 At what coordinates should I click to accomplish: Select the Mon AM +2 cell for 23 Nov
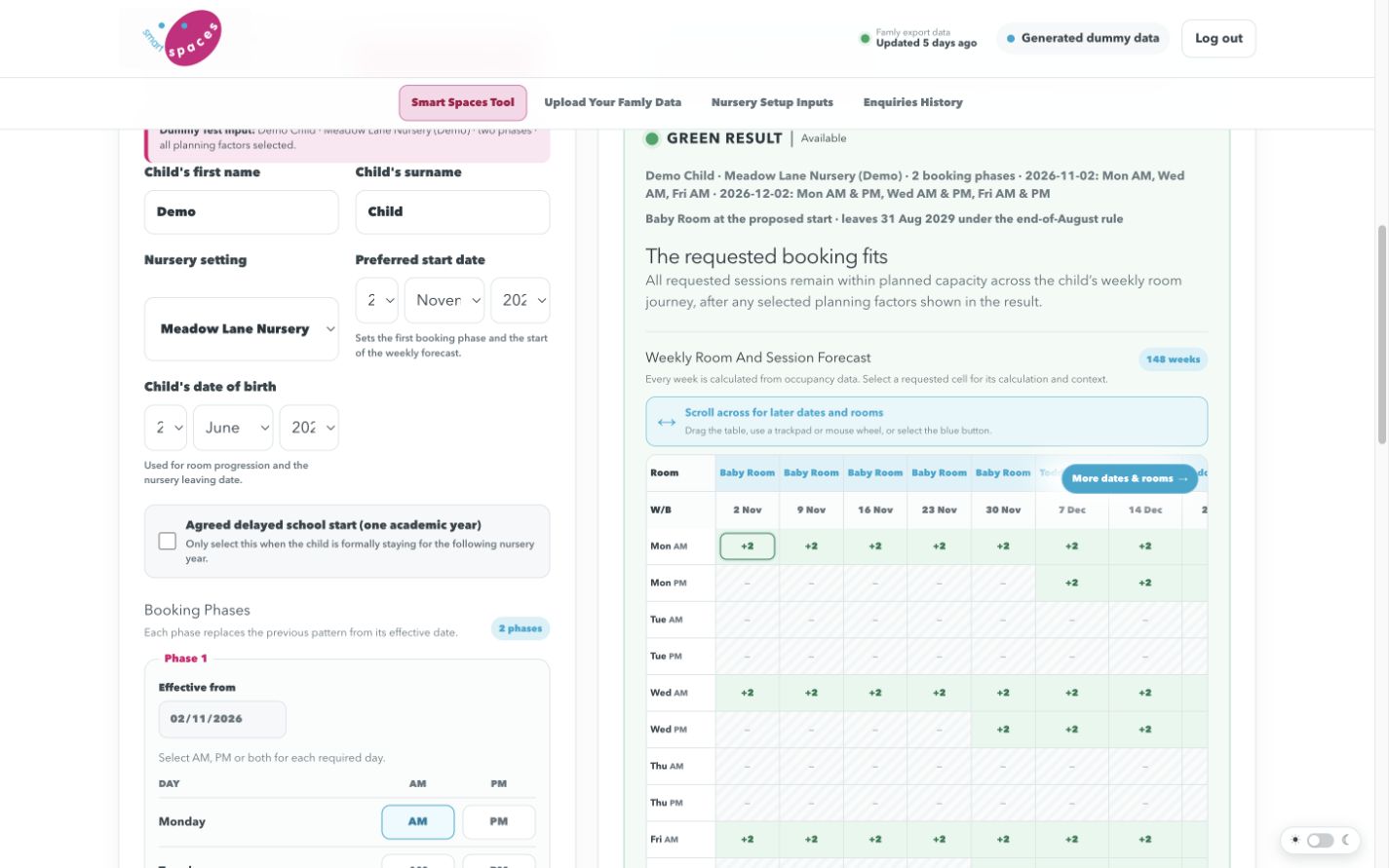940,547
